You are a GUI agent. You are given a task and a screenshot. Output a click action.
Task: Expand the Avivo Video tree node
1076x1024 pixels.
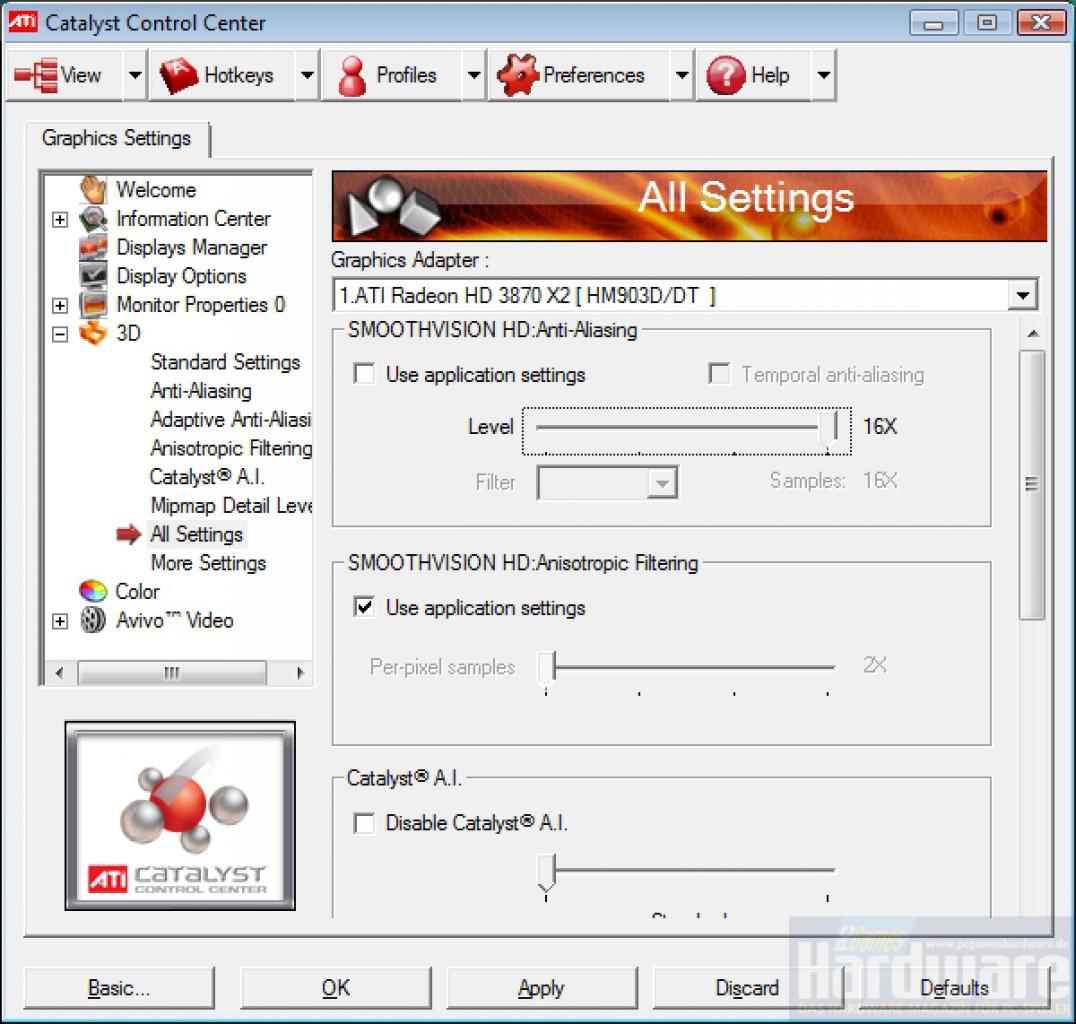point(60,621)
